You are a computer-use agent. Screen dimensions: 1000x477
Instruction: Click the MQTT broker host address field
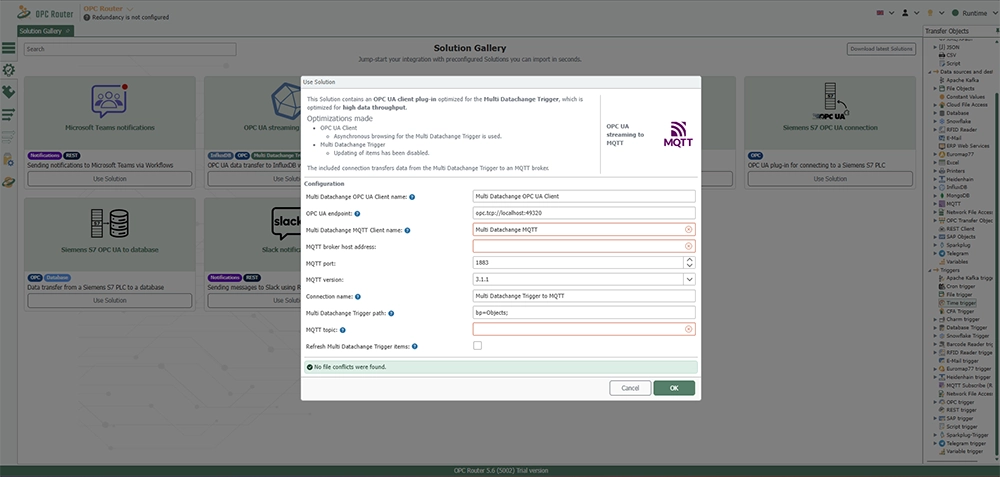point(584,246)
